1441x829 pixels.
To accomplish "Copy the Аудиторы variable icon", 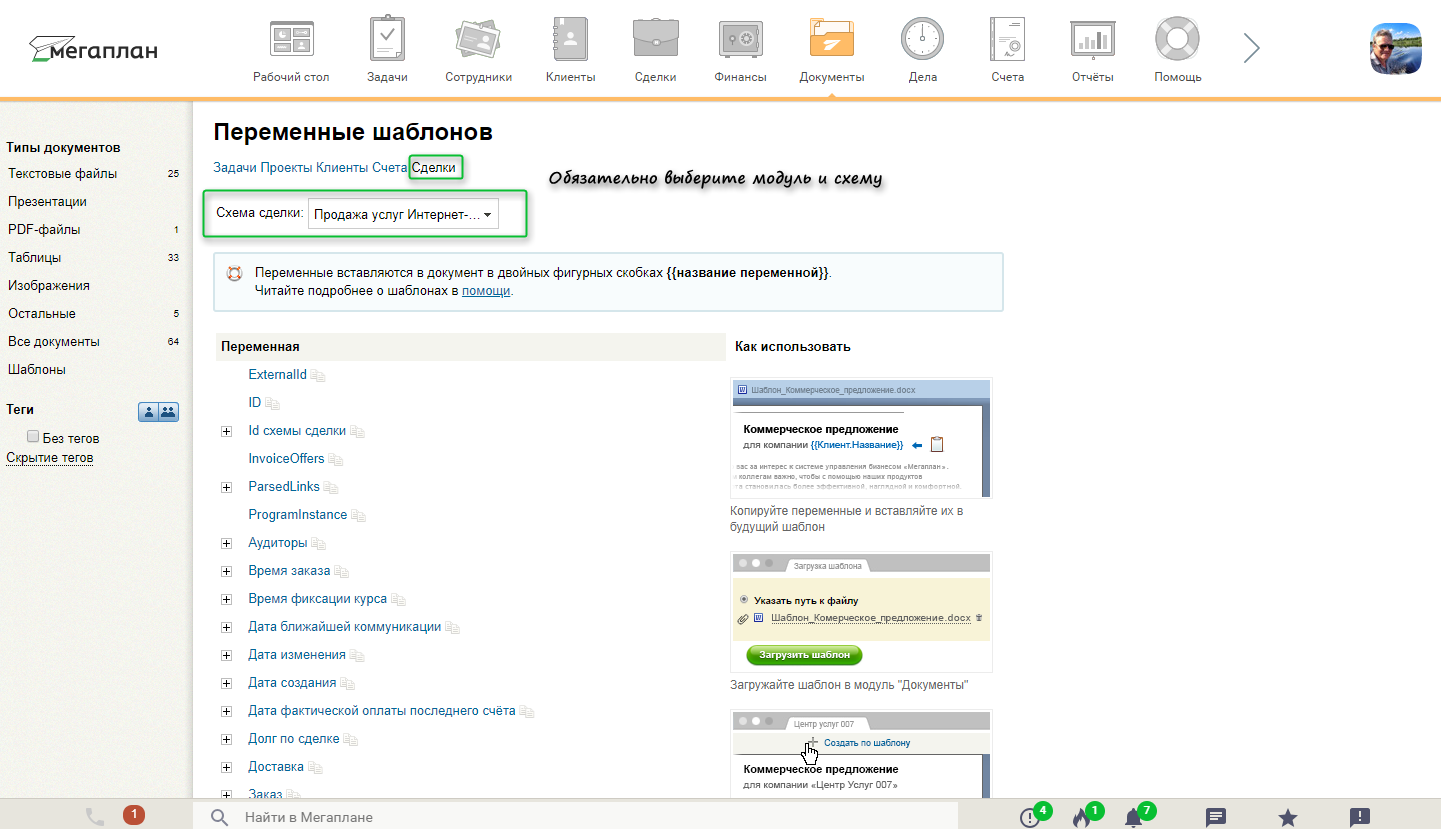I will pos(319,544).
